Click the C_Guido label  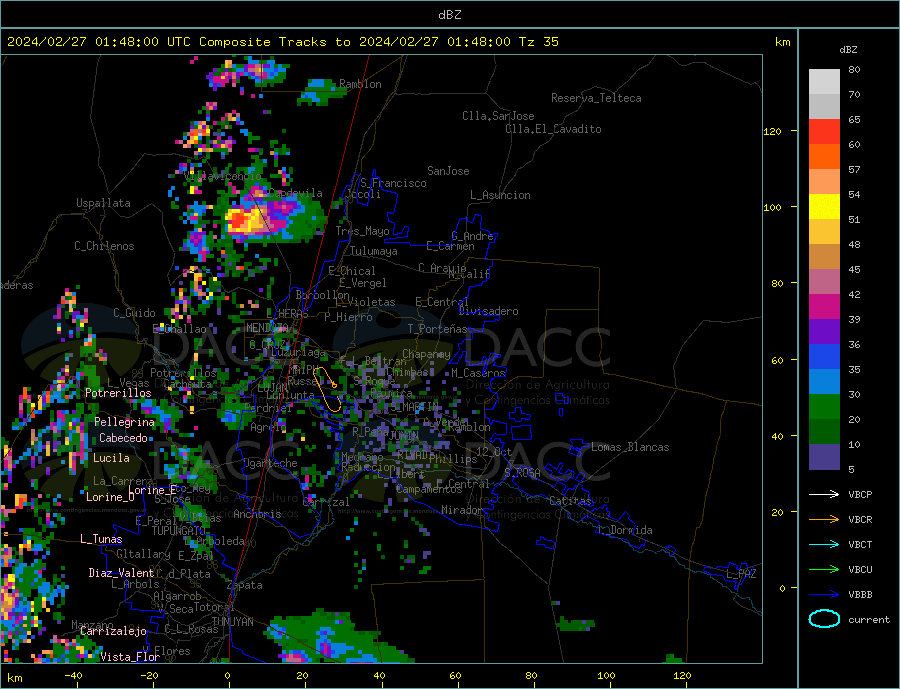tap(134, 313)
